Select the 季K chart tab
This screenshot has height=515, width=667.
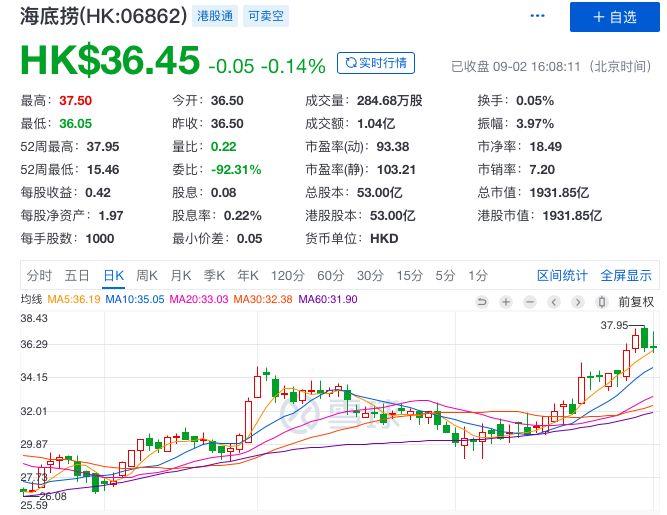point(214,276)
